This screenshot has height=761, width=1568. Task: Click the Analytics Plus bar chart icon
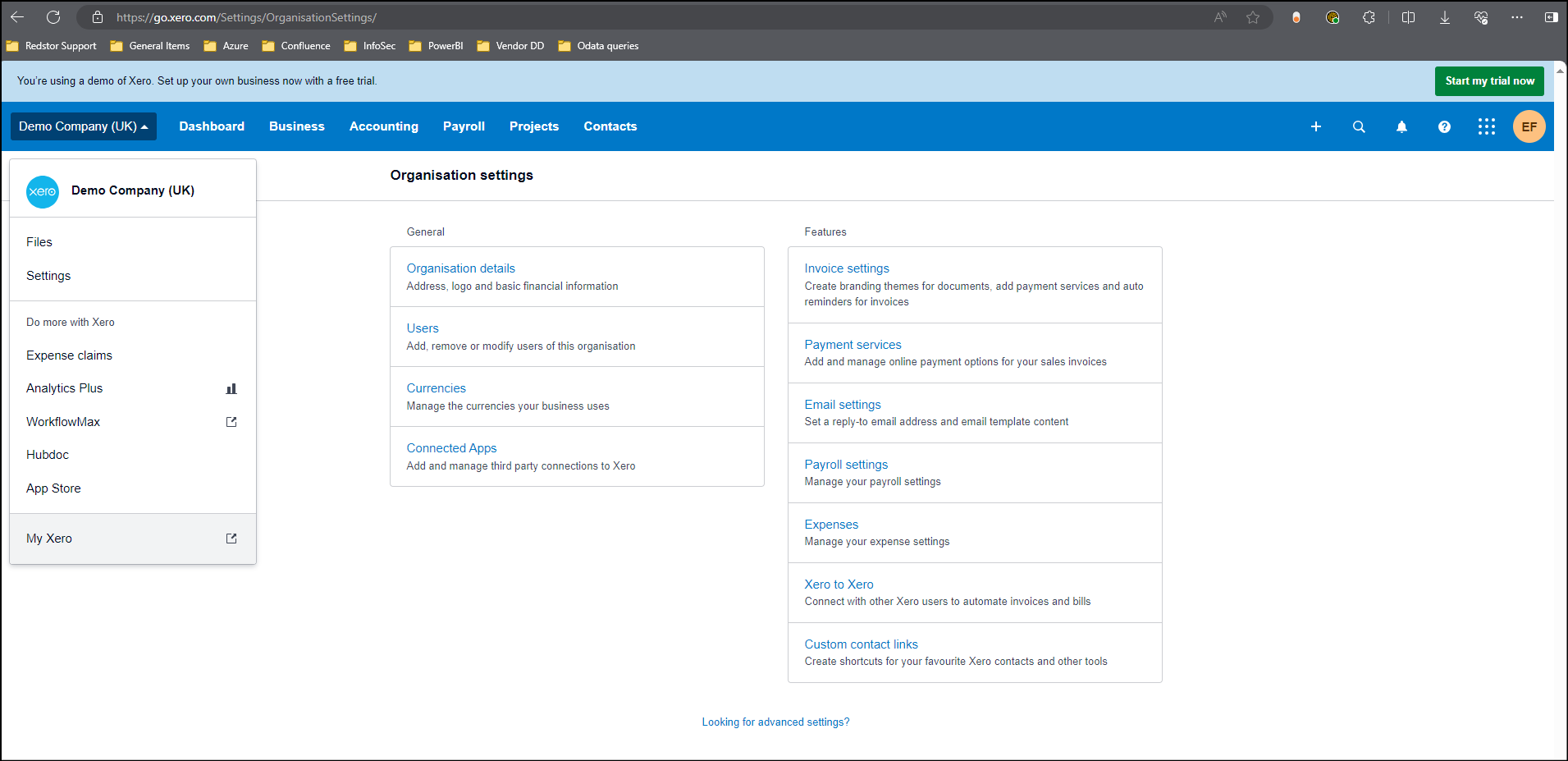click(x=231, y=388)
